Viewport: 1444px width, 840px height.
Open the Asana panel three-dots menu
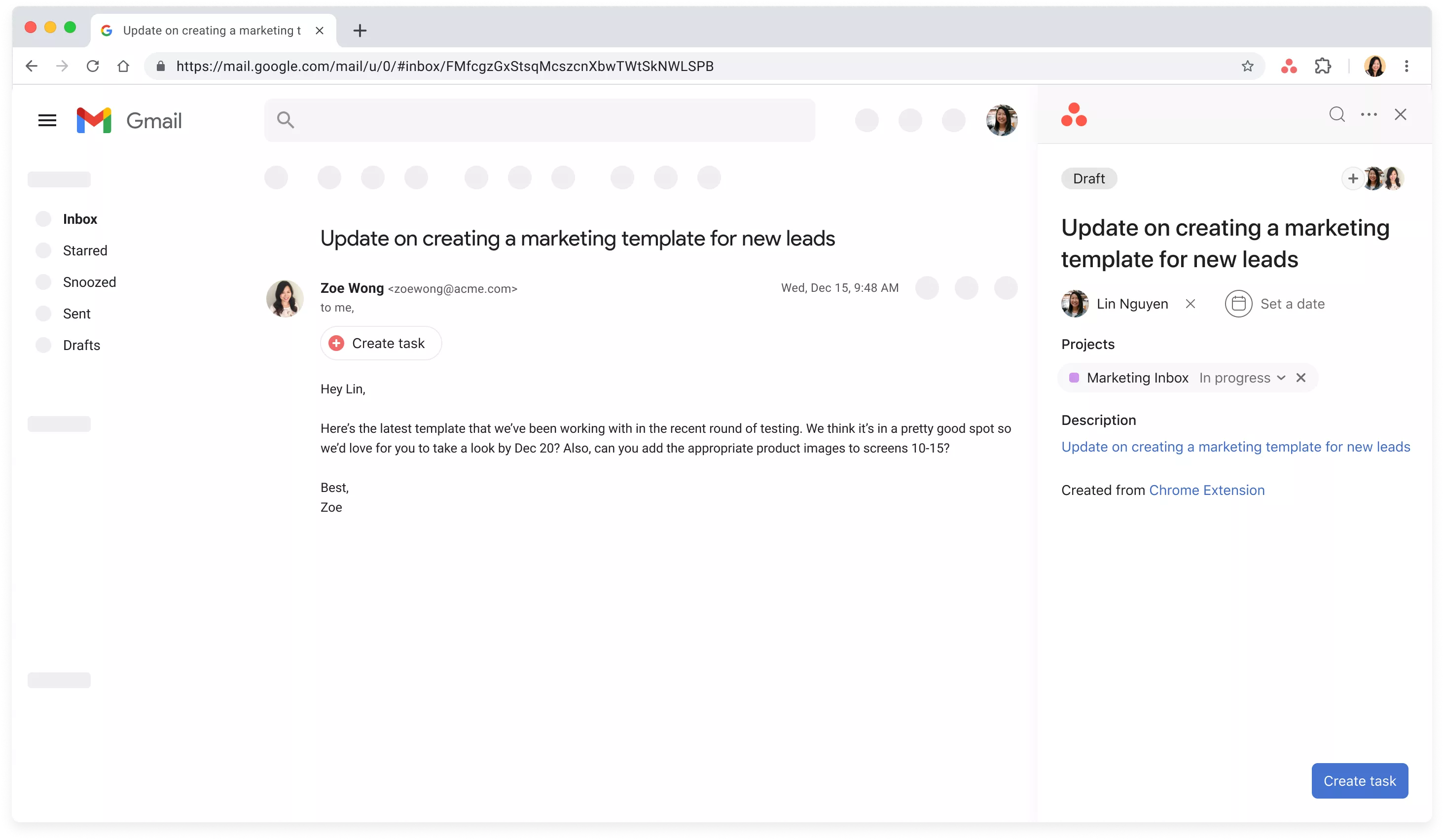click(1369, 114)
